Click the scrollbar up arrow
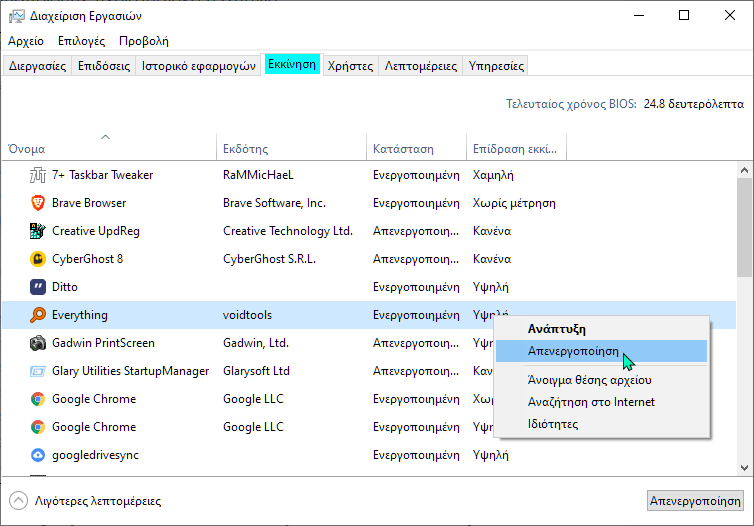754x526 pixels. 744,170
